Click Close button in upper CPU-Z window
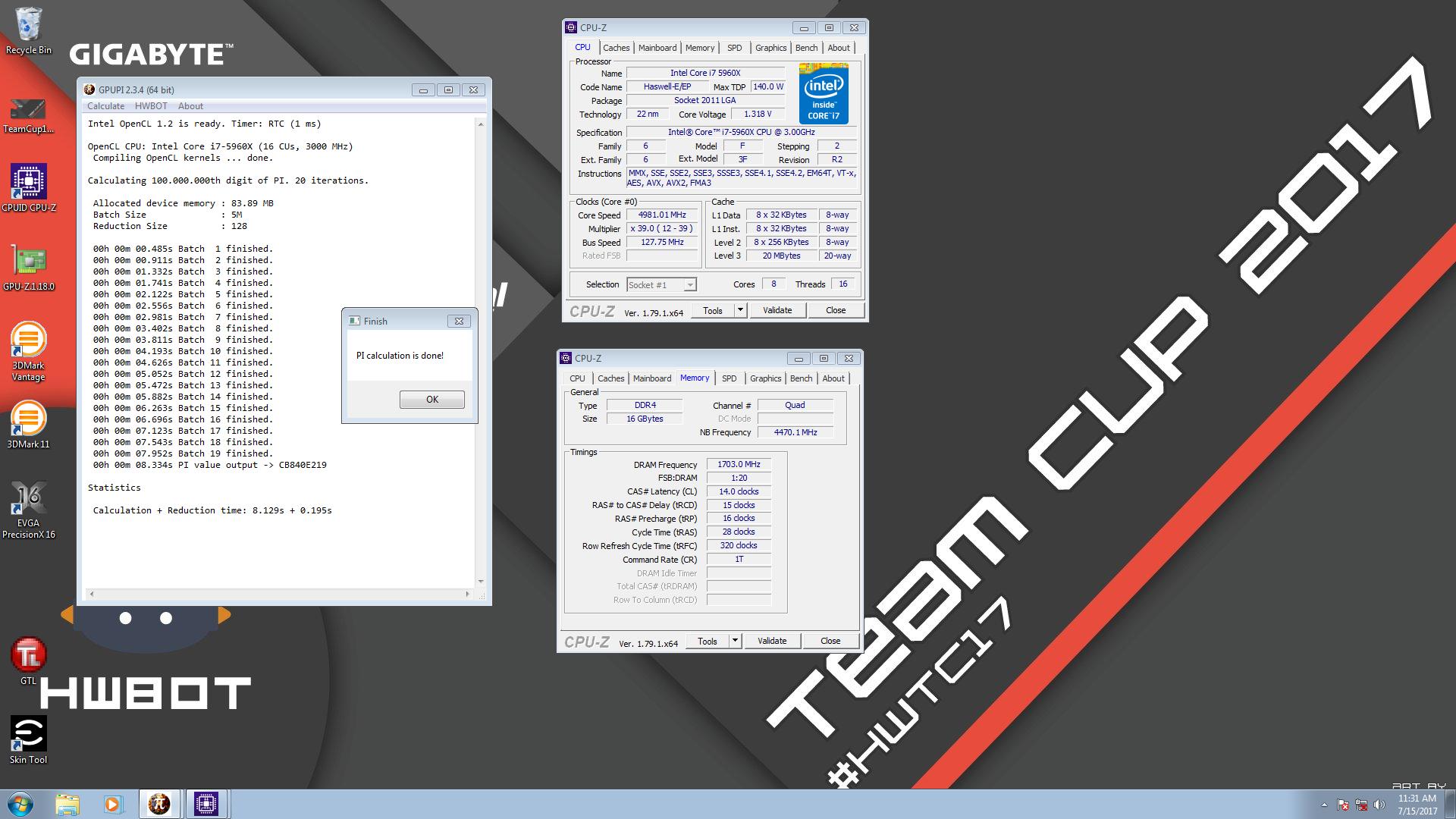Image resolution: width=1456 pixels, height=819 pixels. (x=836, y=310)
